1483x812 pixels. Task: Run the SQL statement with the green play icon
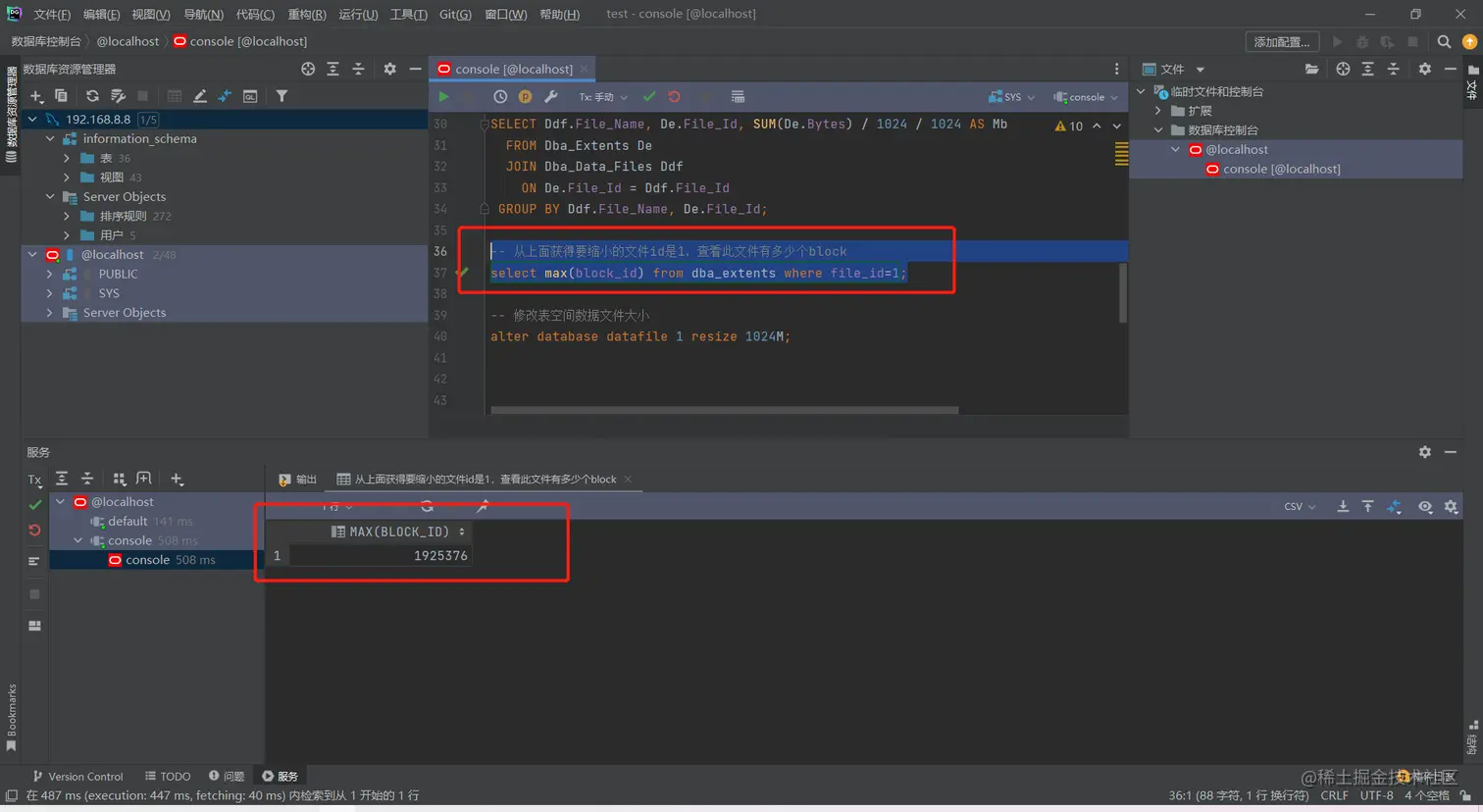pos(443,97)
